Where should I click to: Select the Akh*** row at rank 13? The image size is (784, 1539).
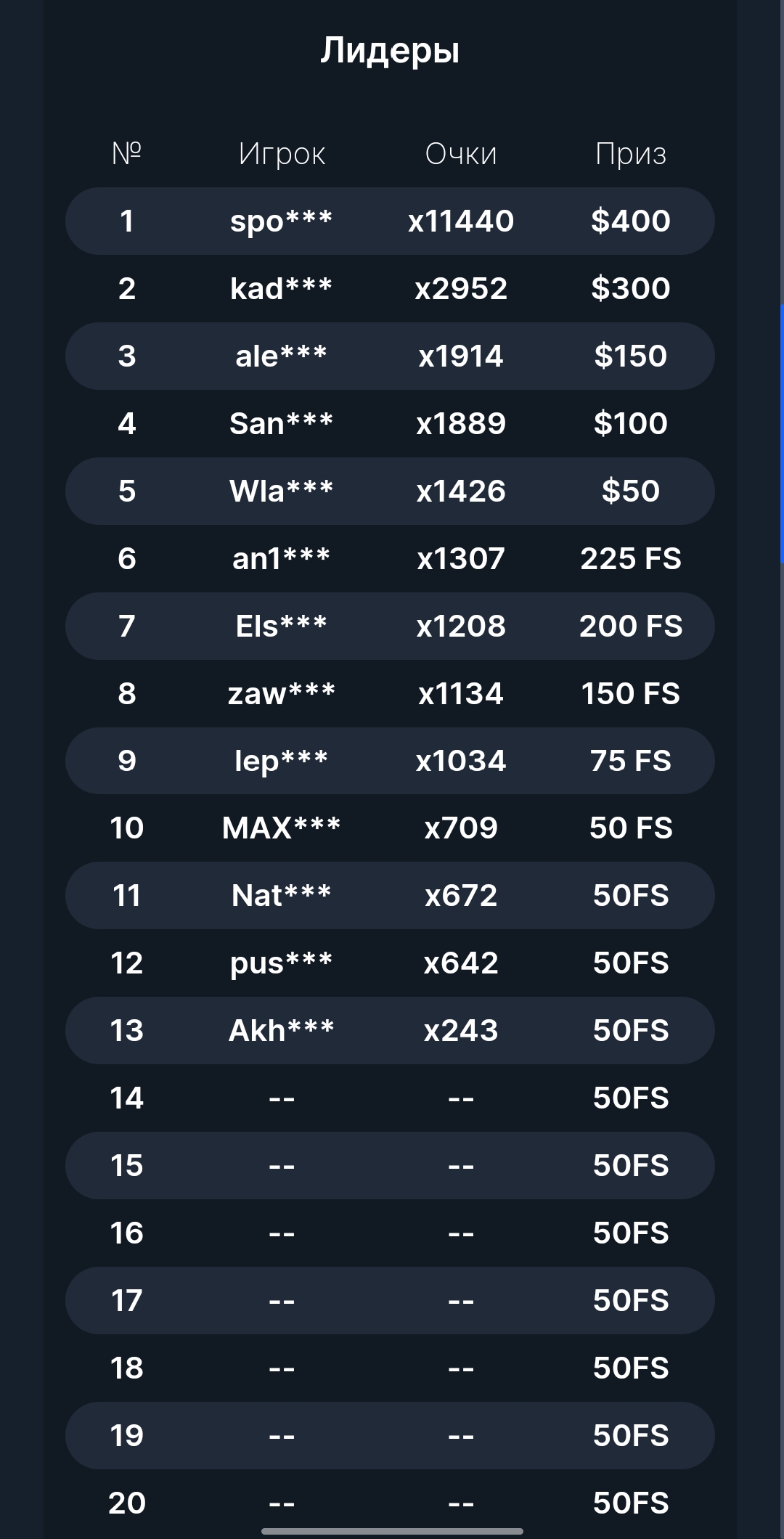click(x=390, y=1030)
